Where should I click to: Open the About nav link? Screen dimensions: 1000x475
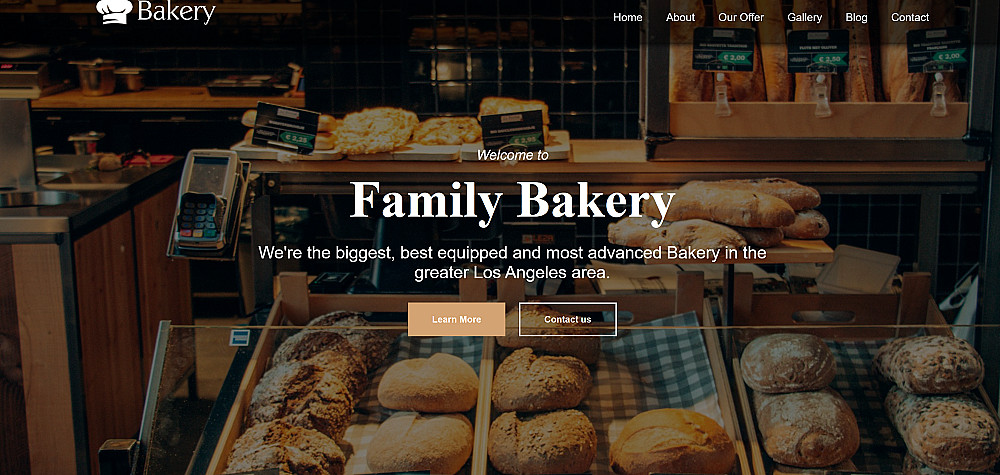pos(680,17)
